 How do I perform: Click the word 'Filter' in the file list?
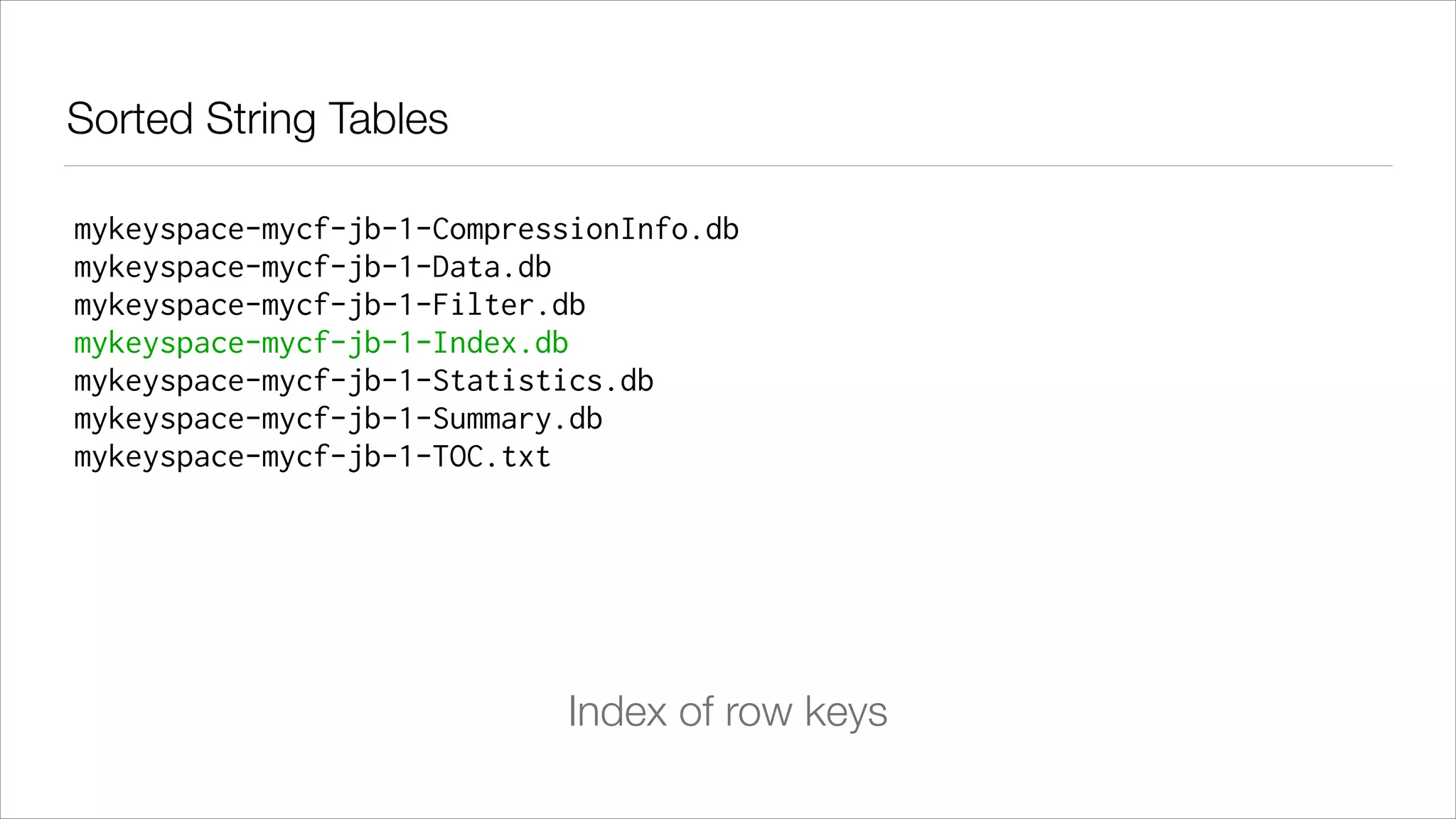(483, 306)
